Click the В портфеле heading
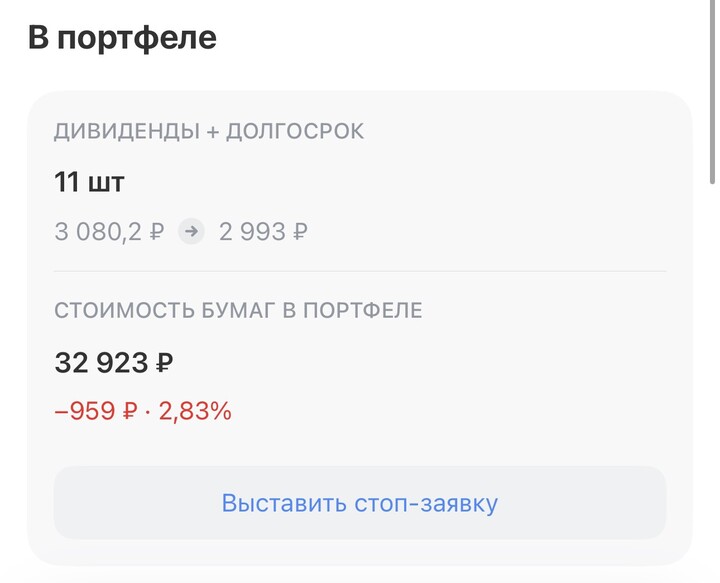The image size is (720, 583). pyautogui.click(x=122, y=38)
